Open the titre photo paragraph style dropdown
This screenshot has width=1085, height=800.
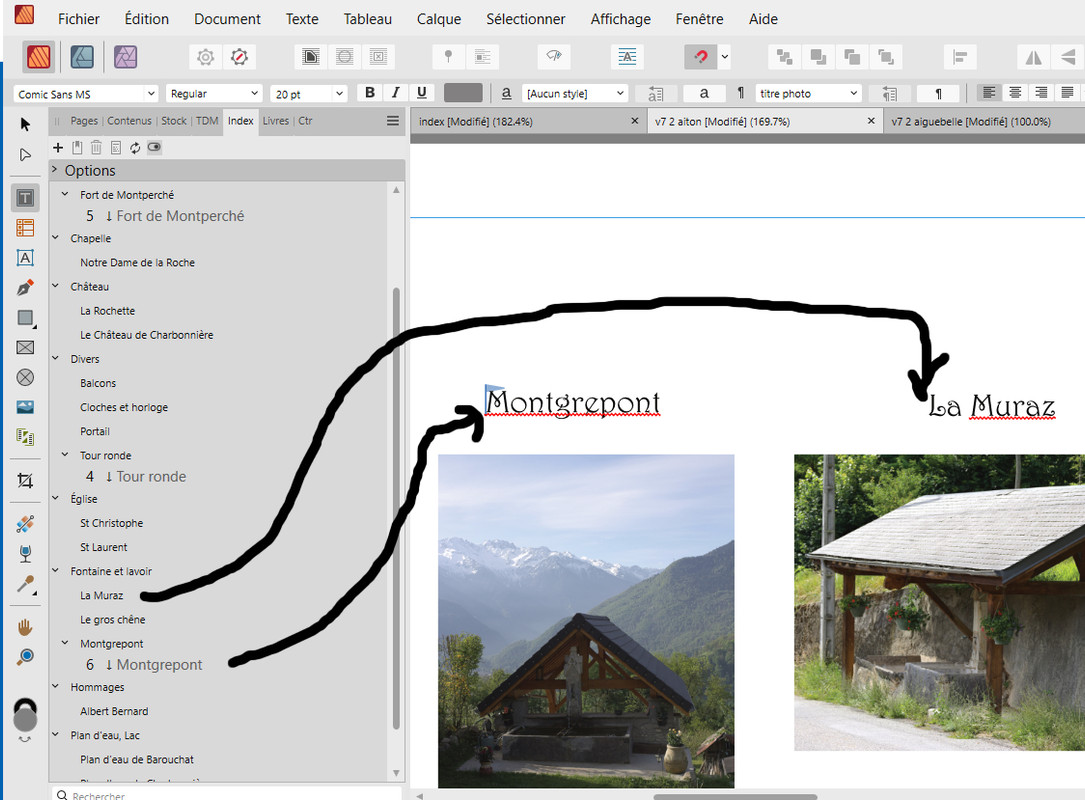coord(808,93)
